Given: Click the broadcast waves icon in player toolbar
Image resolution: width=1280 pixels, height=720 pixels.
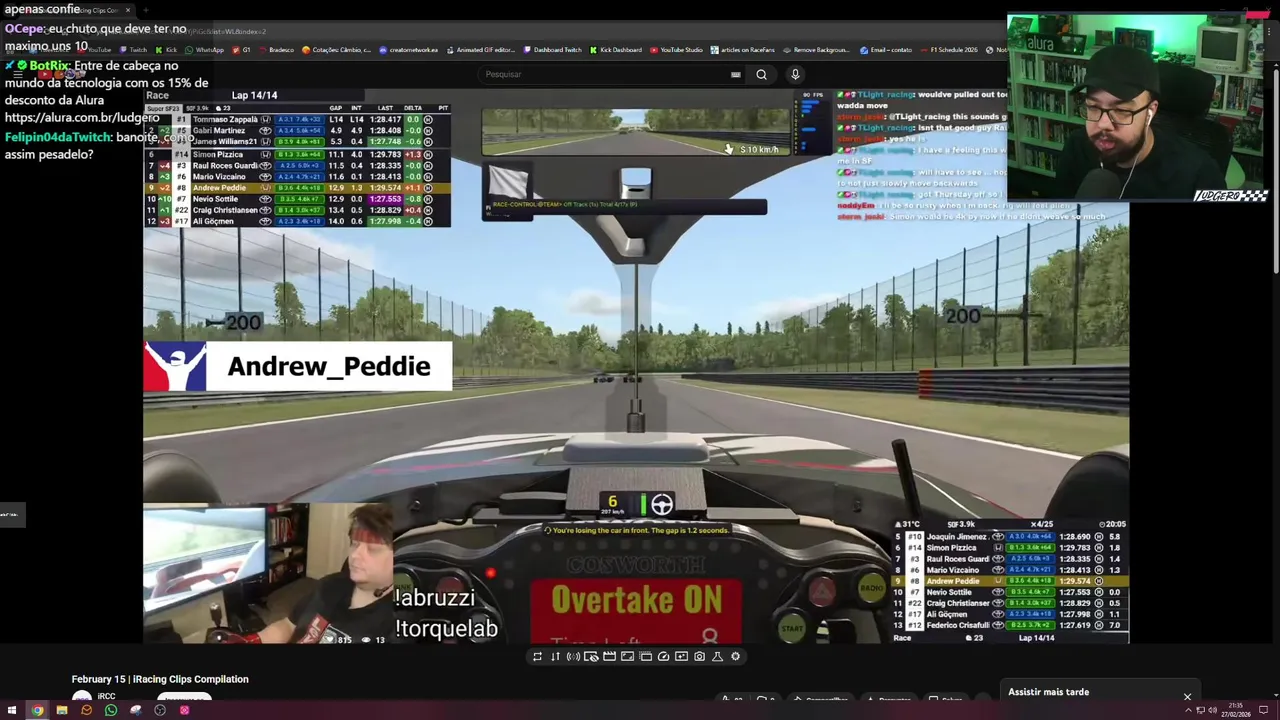Looking at the screenshot, I should point(573,657).
